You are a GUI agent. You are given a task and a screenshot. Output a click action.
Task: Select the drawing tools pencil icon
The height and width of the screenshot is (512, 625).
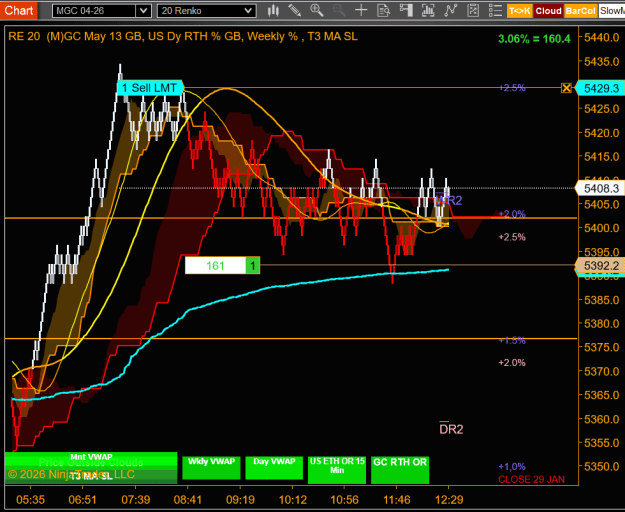[295, 10]
